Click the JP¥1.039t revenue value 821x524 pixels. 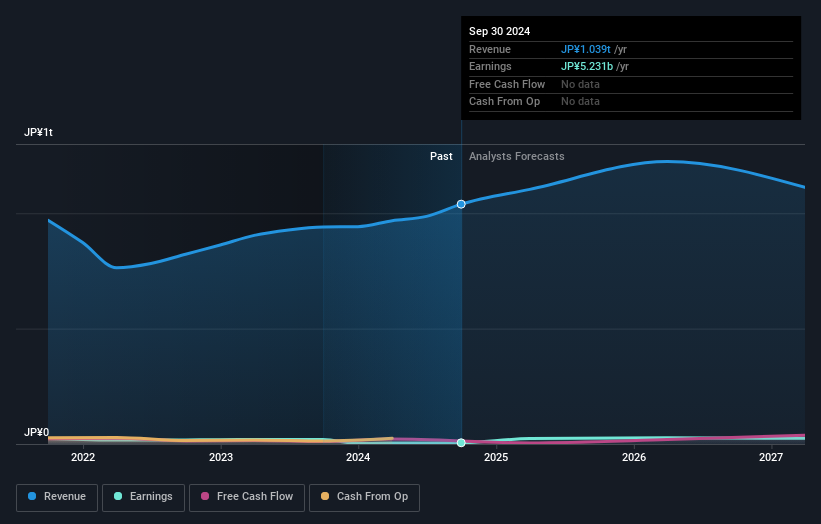pos(585,49)
